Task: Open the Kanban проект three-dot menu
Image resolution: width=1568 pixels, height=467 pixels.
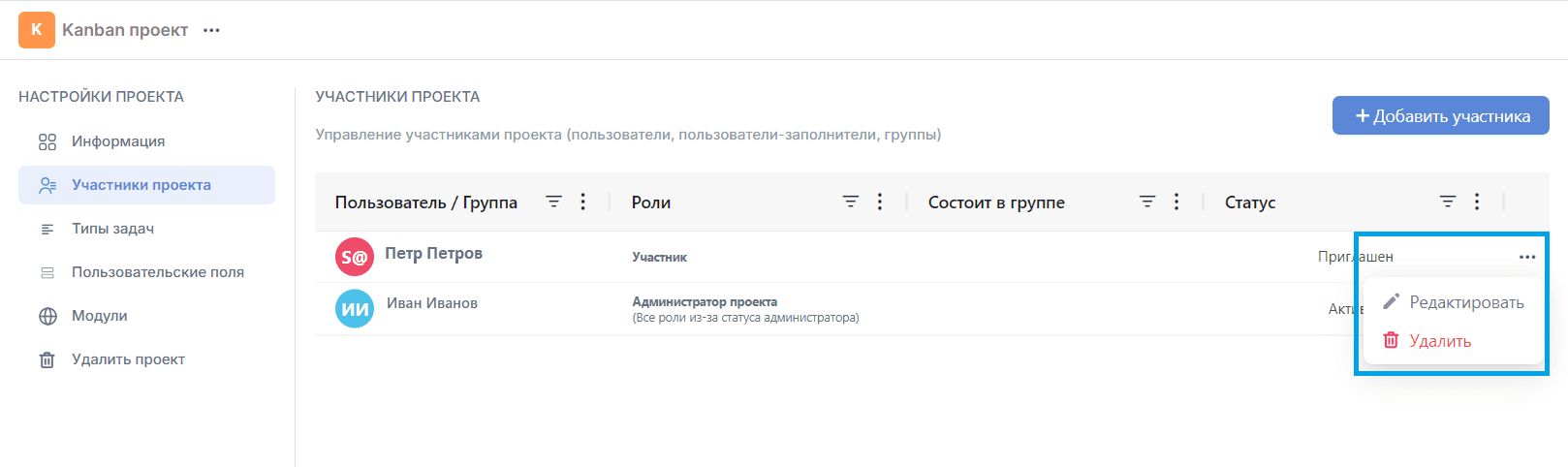Action: 211,30
